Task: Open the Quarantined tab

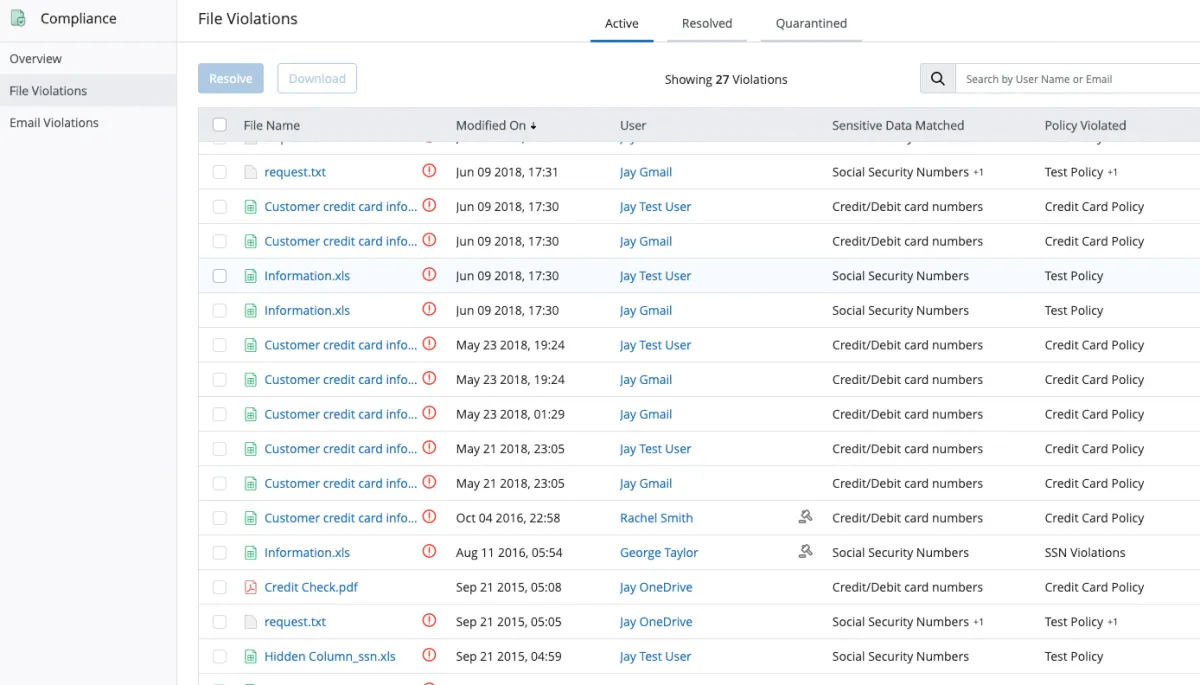Action: (x=811, y=24)
